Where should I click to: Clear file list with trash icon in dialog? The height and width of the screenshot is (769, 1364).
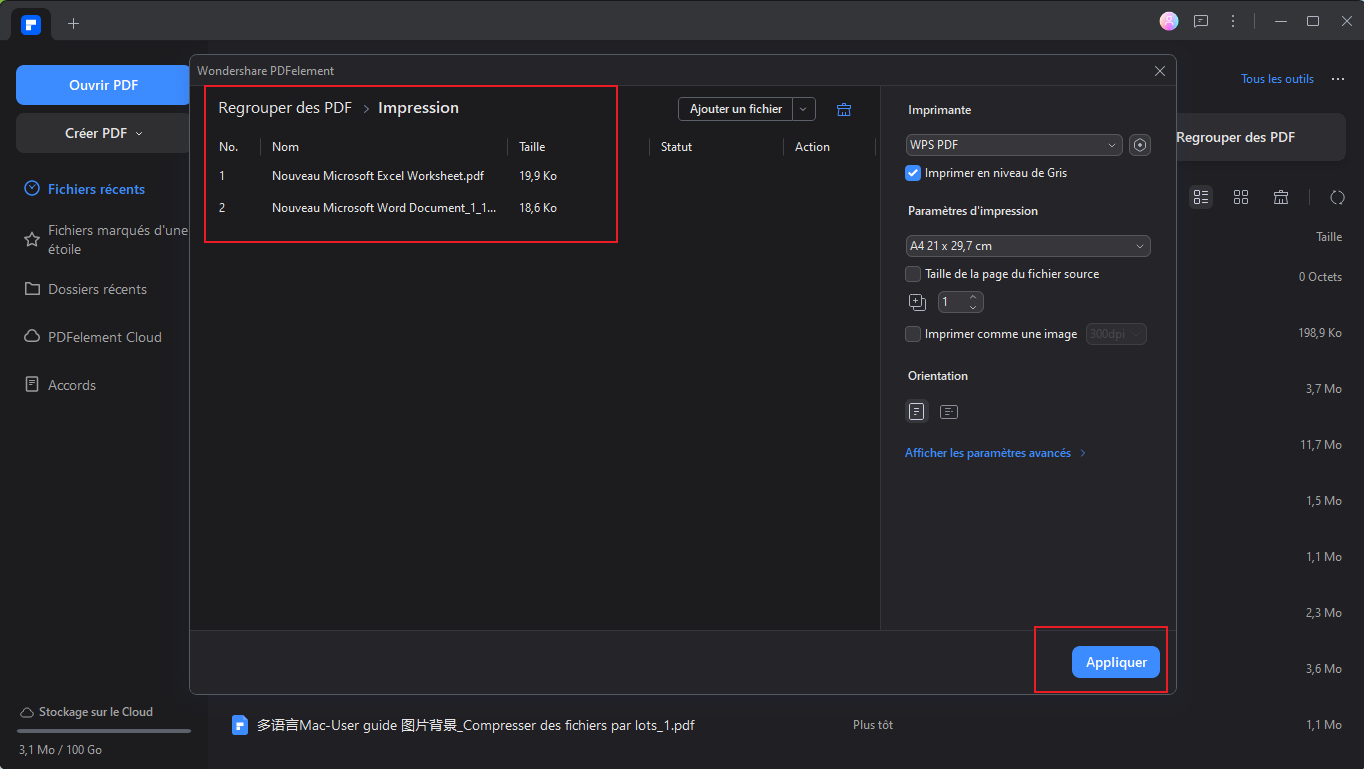pyautogui.click(x=844, y=109)
